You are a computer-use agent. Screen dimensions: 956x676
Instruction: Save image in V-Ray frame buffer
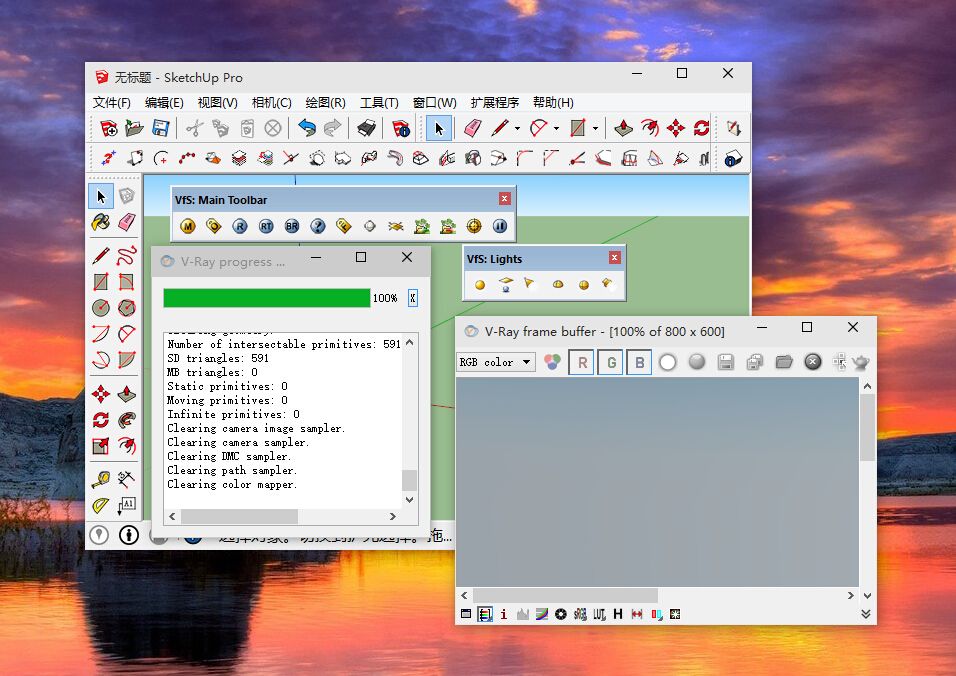(726, 362)
